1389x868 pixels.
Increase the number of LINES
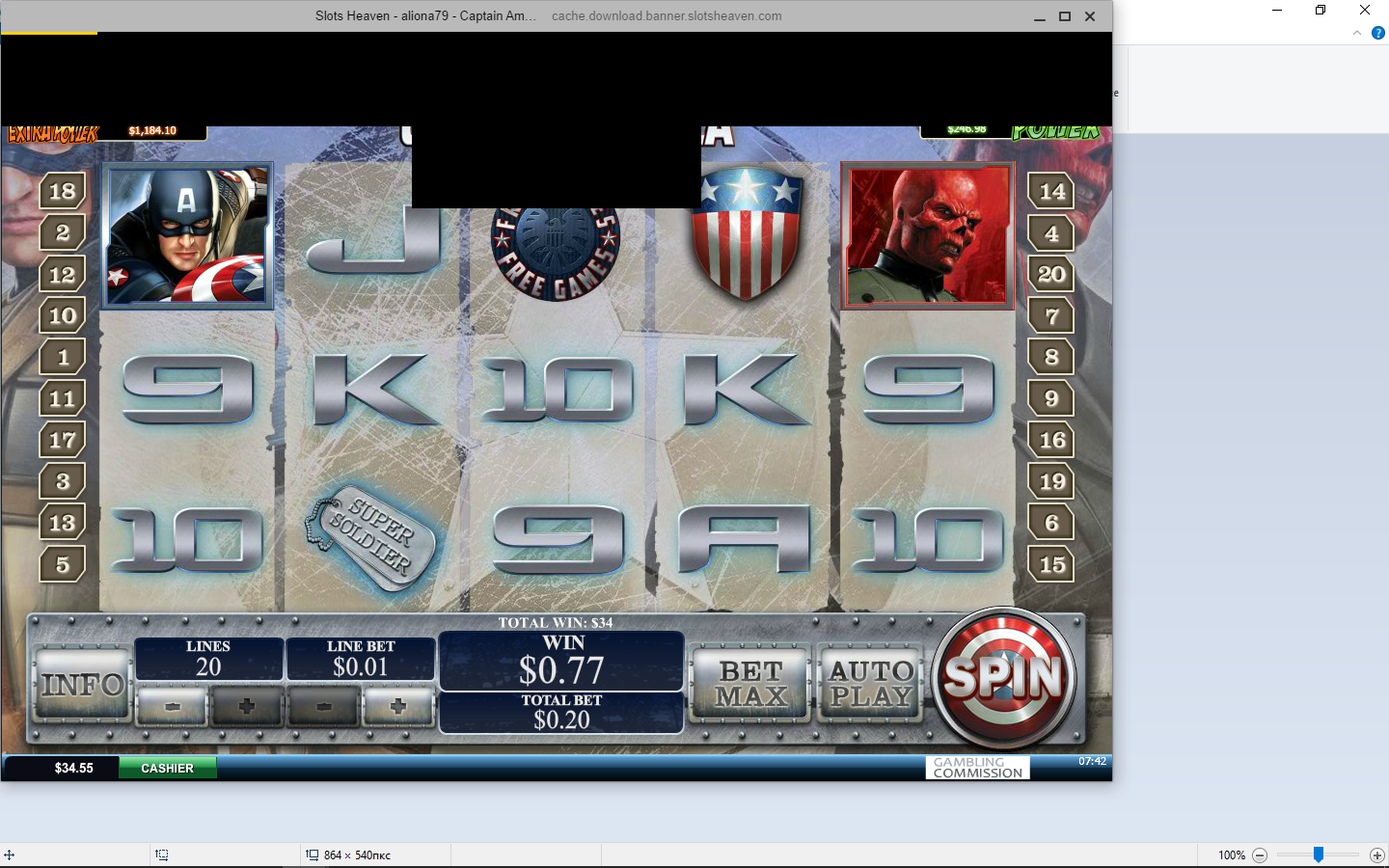(246, 707)
